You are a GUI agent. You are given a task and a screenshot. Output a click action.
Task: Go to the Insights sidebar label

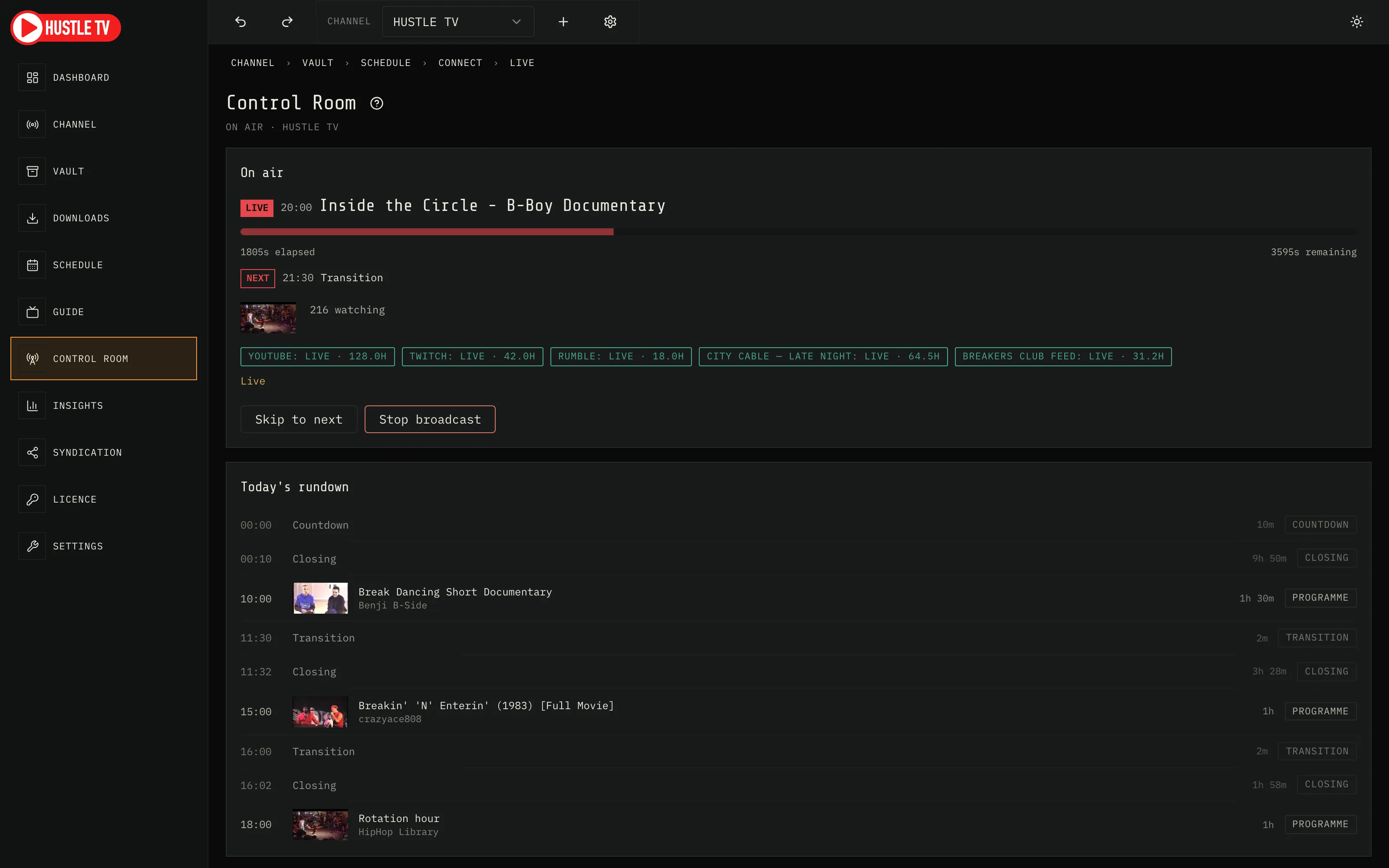[78, 406]
